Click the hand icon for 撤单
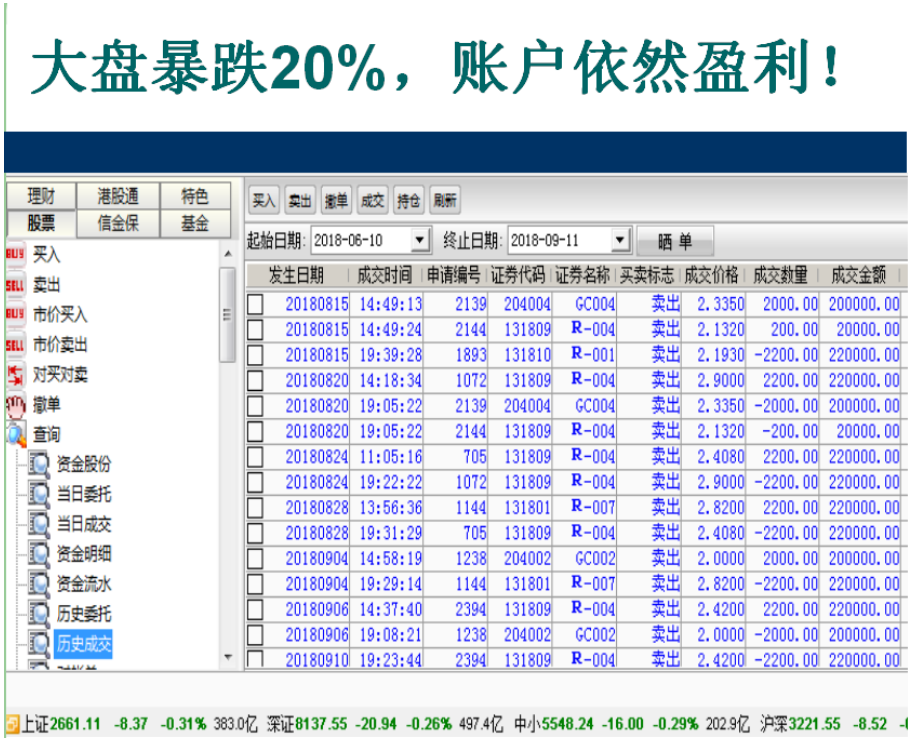Screen dimensions: 918x743 (x=15, y=405)
